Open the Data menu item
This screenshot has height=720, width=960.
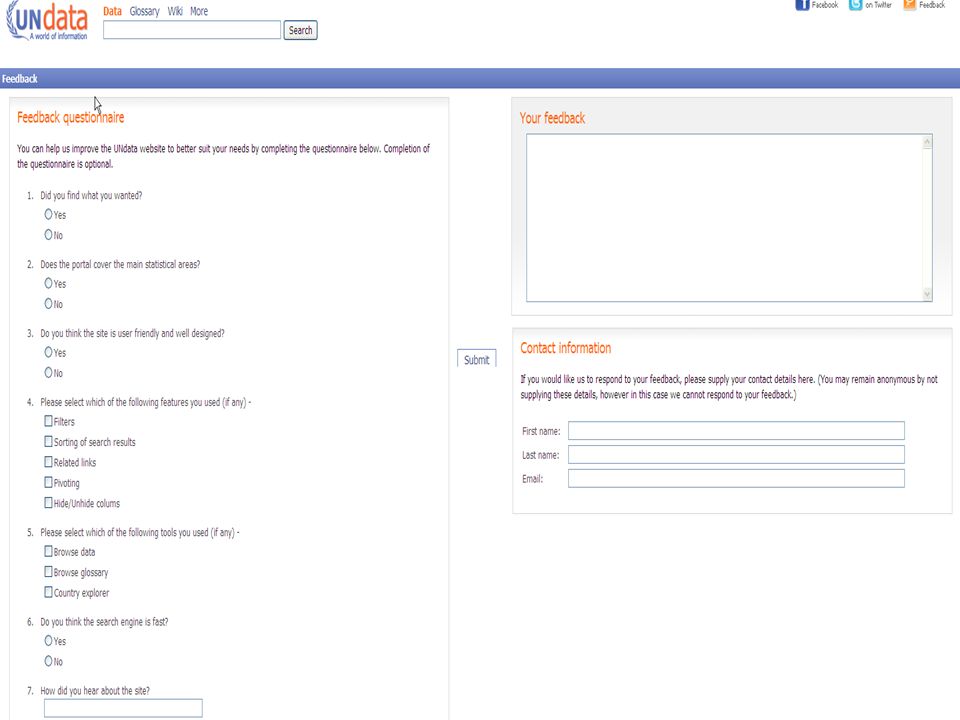click(112, 11)
